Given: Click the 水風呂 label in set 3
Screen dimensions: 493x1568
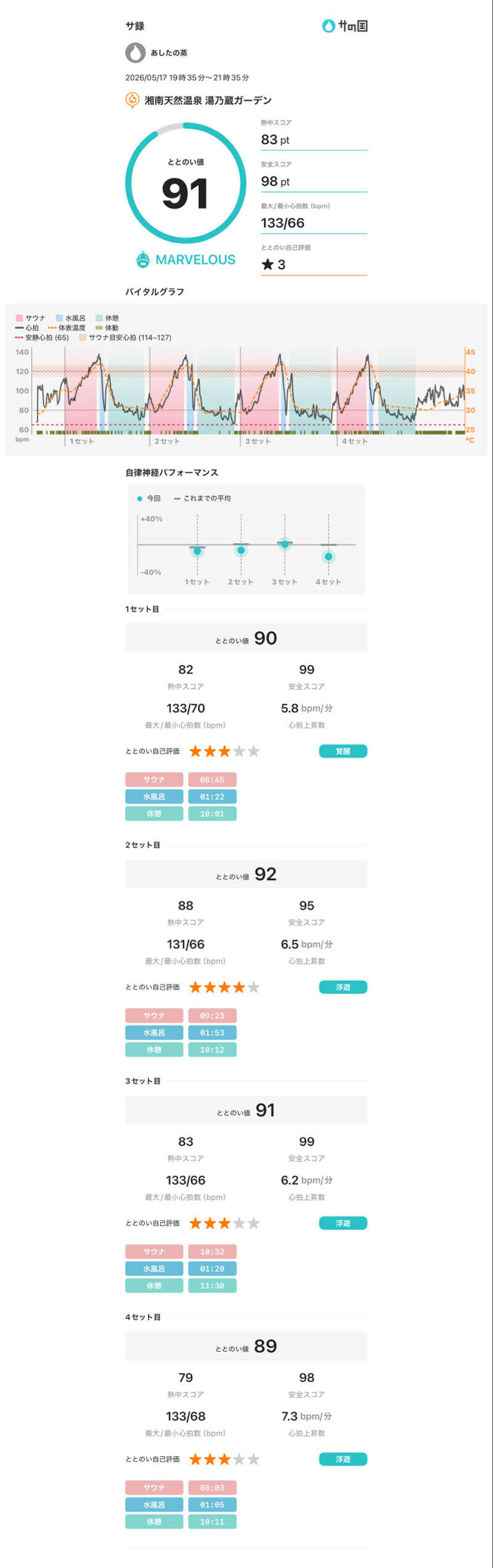Looking at the screenshot, I should [154, 1268].
